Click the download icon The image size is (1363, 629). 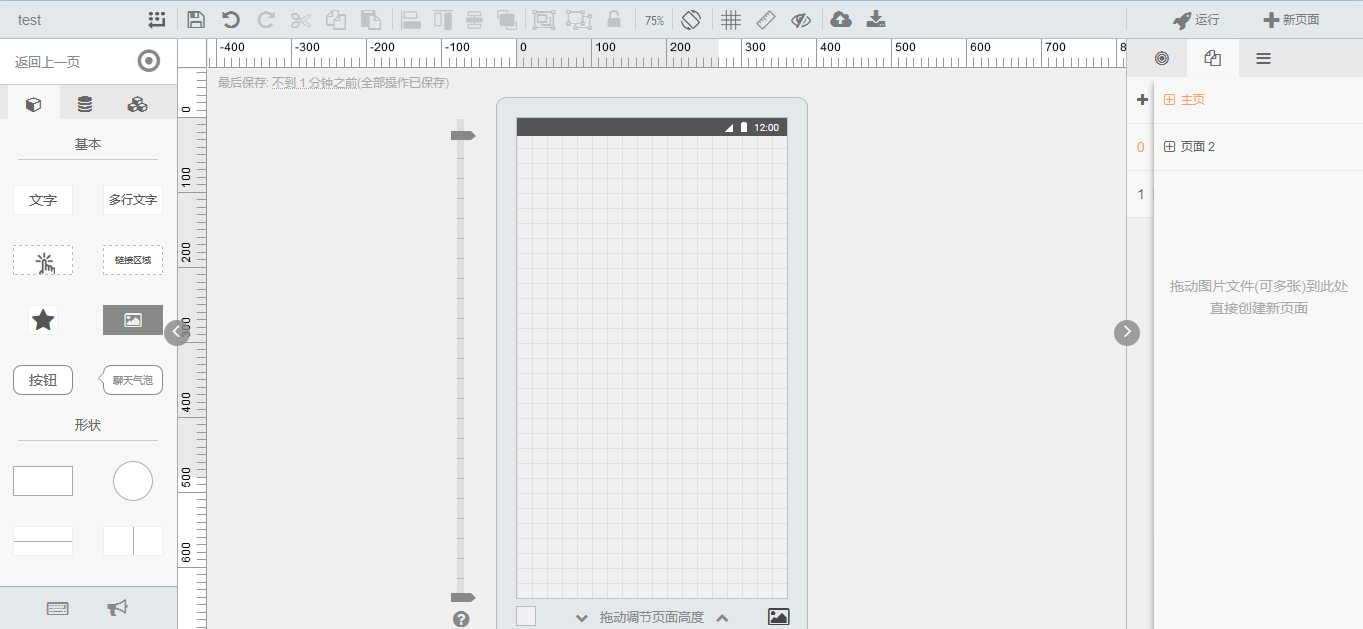[876, 20]
